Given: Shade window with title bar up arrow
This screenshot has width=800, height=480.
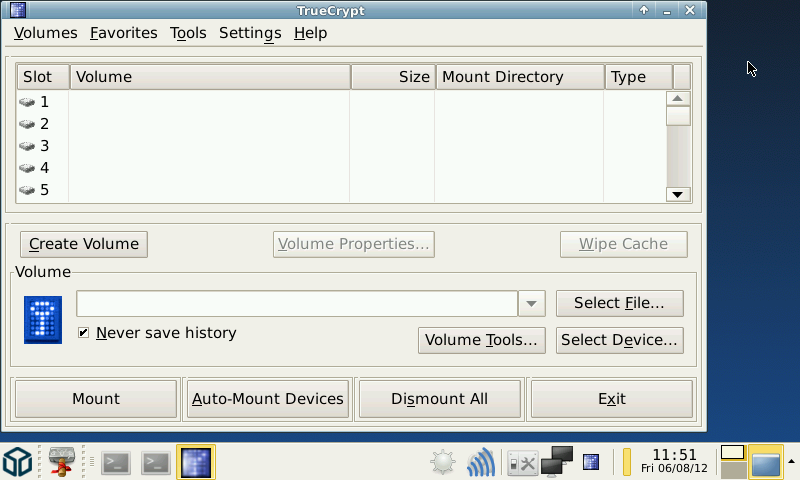Looking at the screenshot, I should [x=644, y=10].
